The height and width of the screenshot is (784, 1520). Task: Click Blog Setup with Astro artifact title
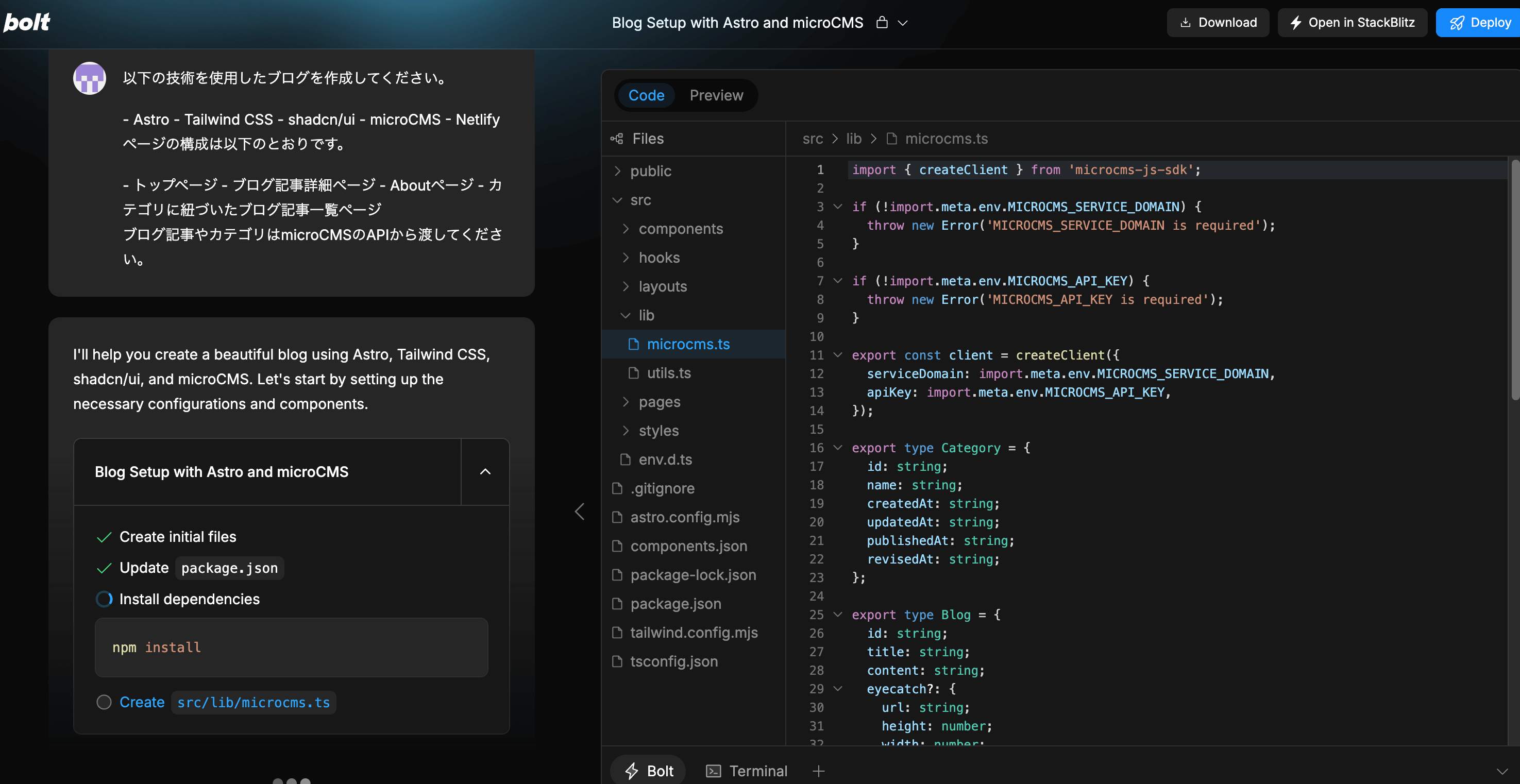pos(221,472)
